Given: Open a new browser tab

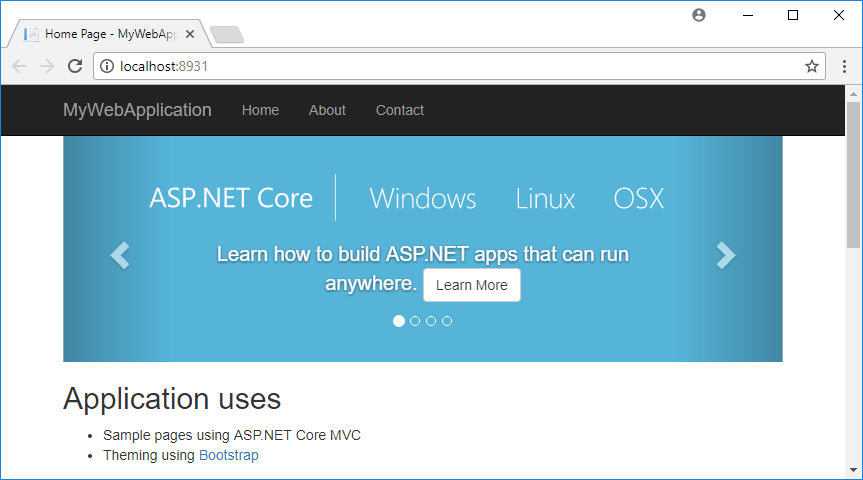Looking at the screenshot, I should coord(227,34).
